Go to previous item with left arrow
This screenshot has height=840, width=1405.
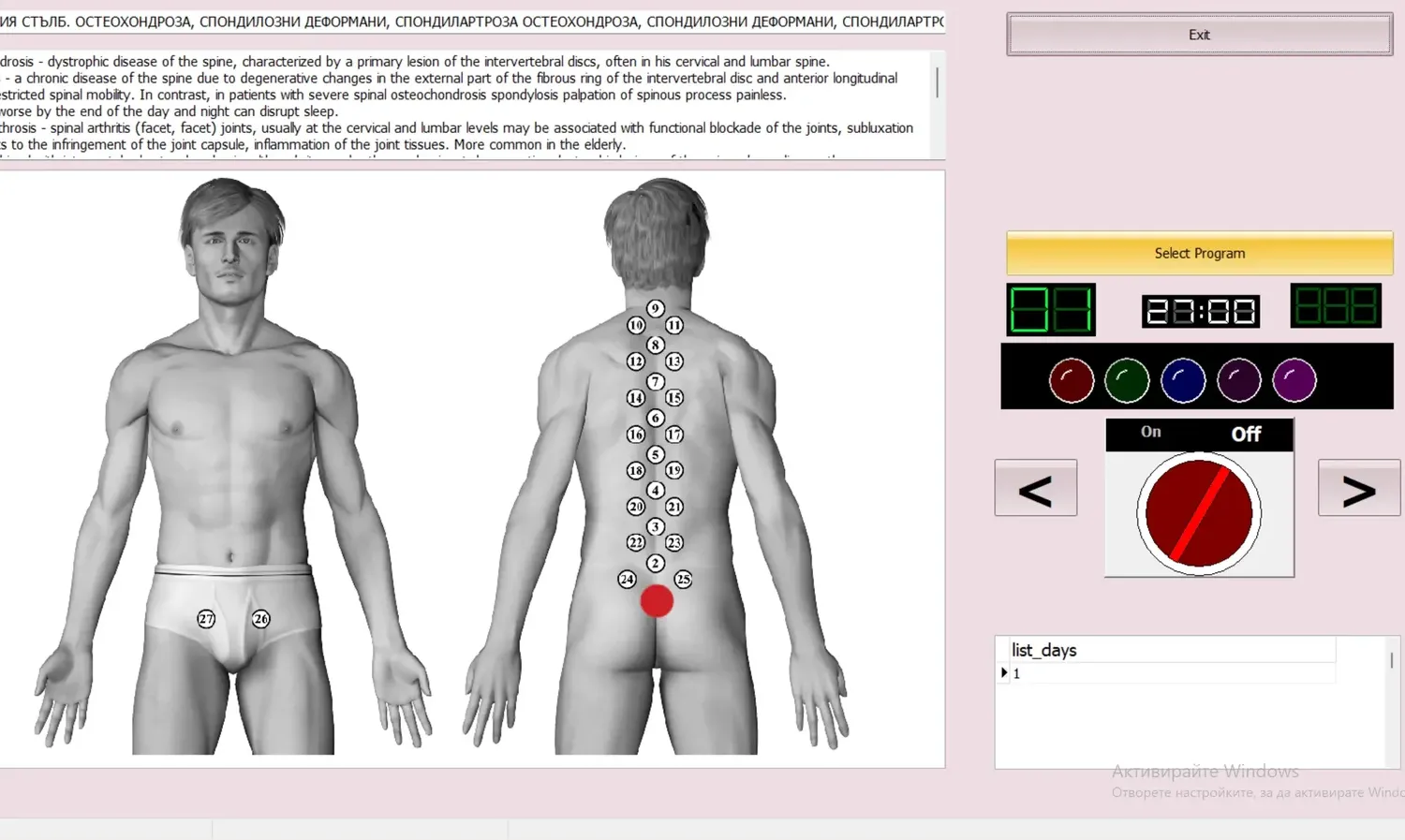coord(1036,488)
